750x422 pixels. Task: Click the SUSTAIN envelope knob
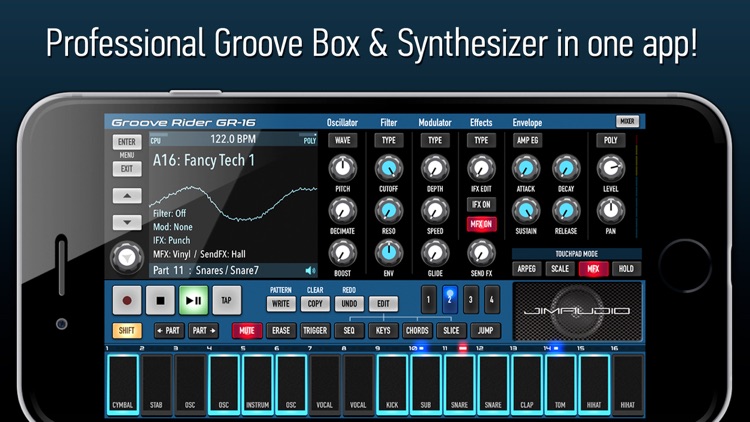526,211
